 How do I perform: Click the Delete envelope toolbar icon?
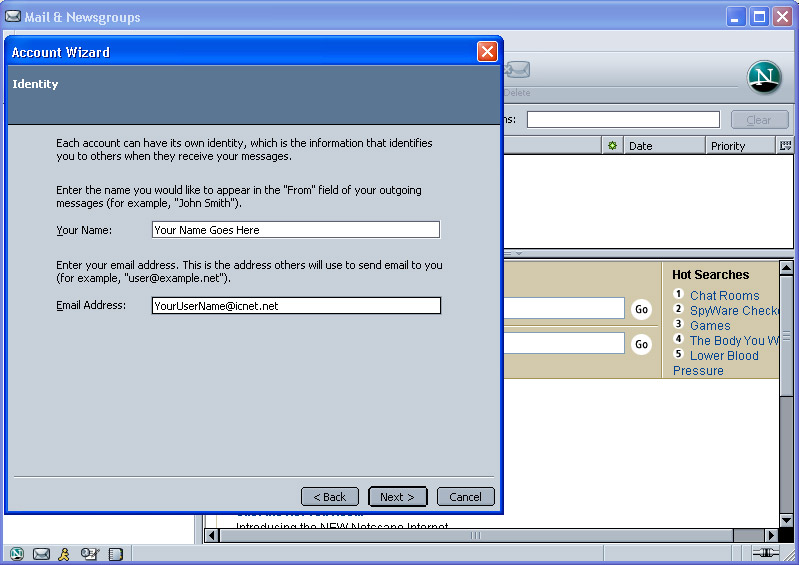pos(517,69)
